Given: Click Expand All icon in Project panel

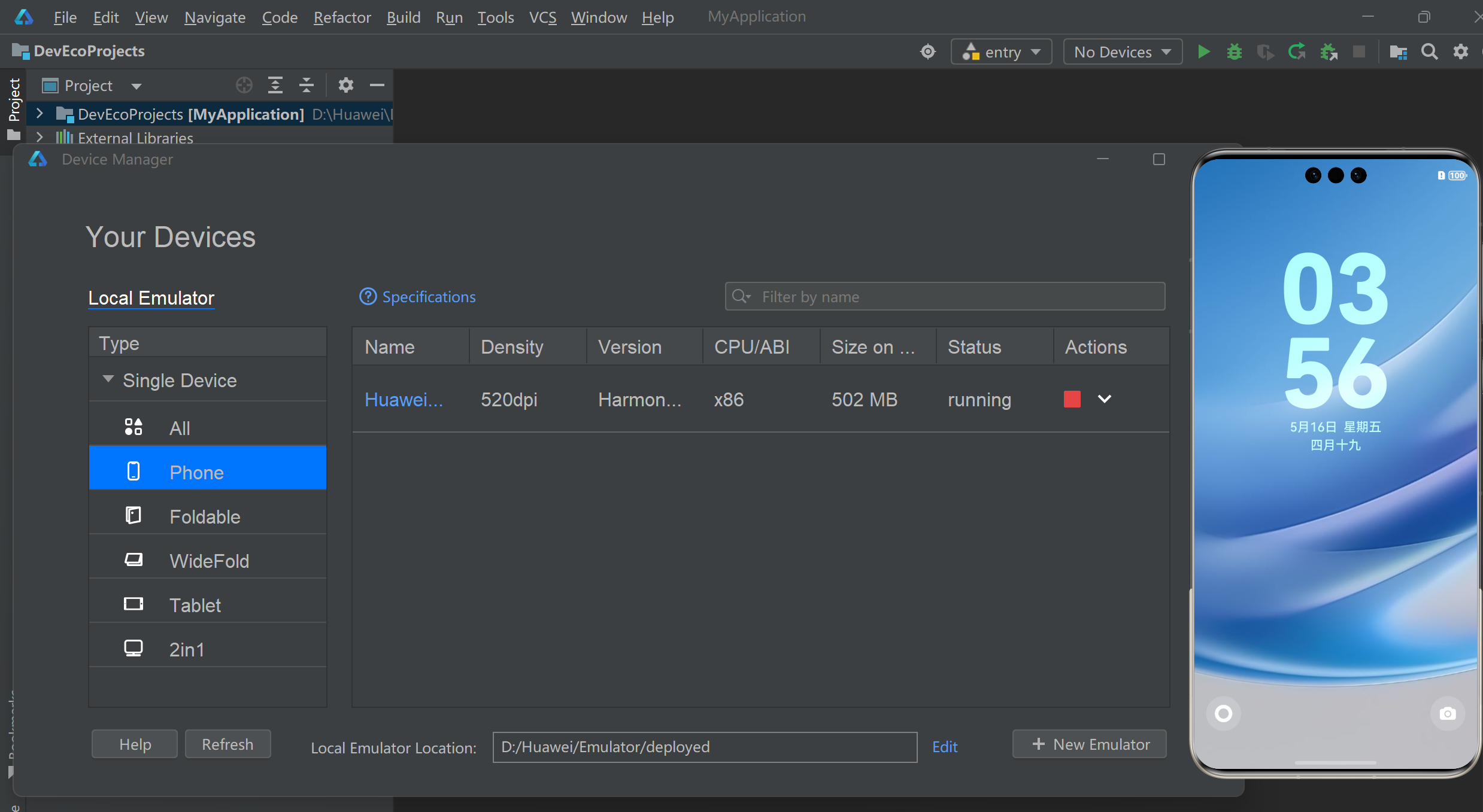Looking at the screenshot, I should [x=275, y=86].
